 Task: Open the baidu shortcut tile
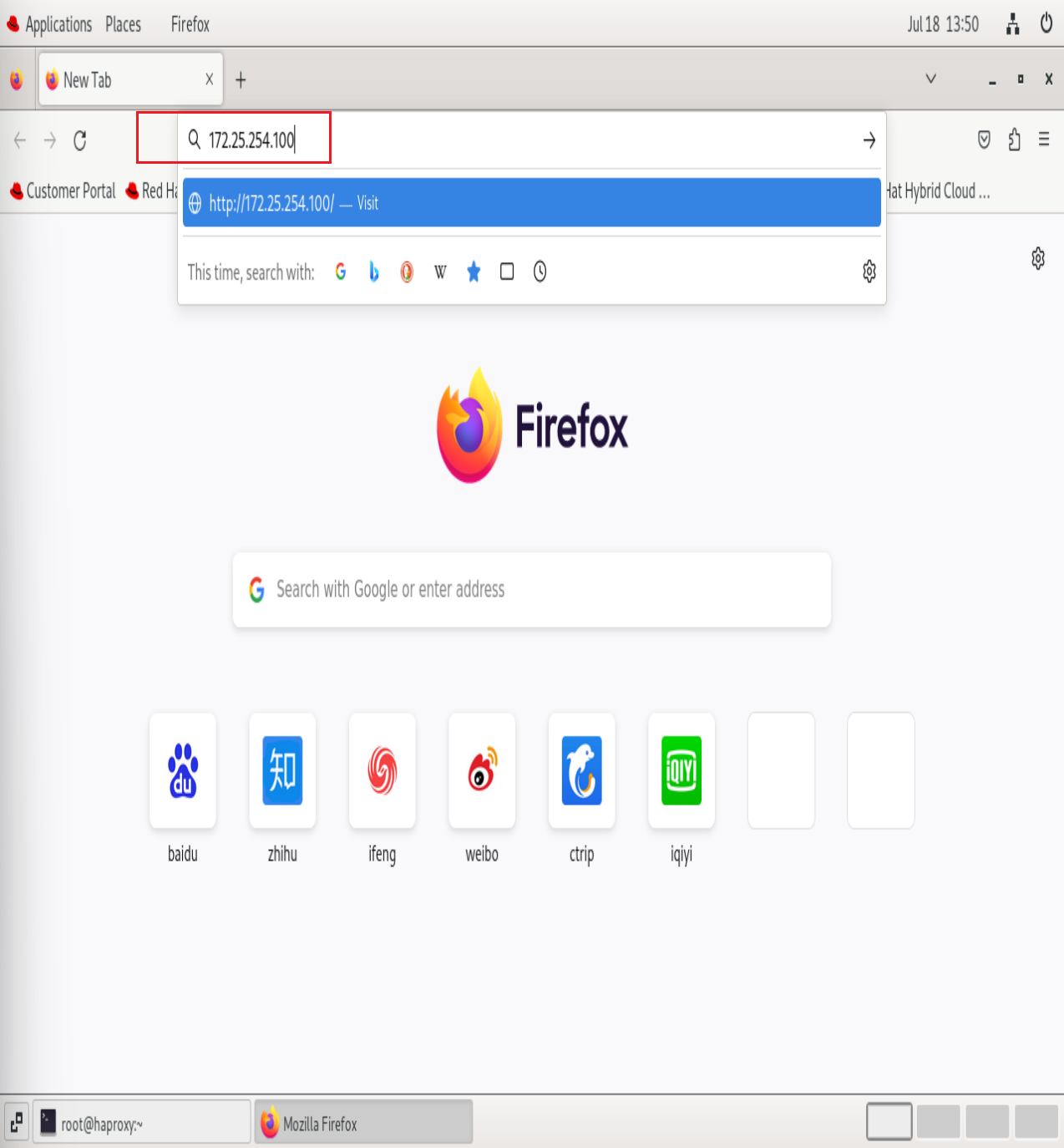183,770
